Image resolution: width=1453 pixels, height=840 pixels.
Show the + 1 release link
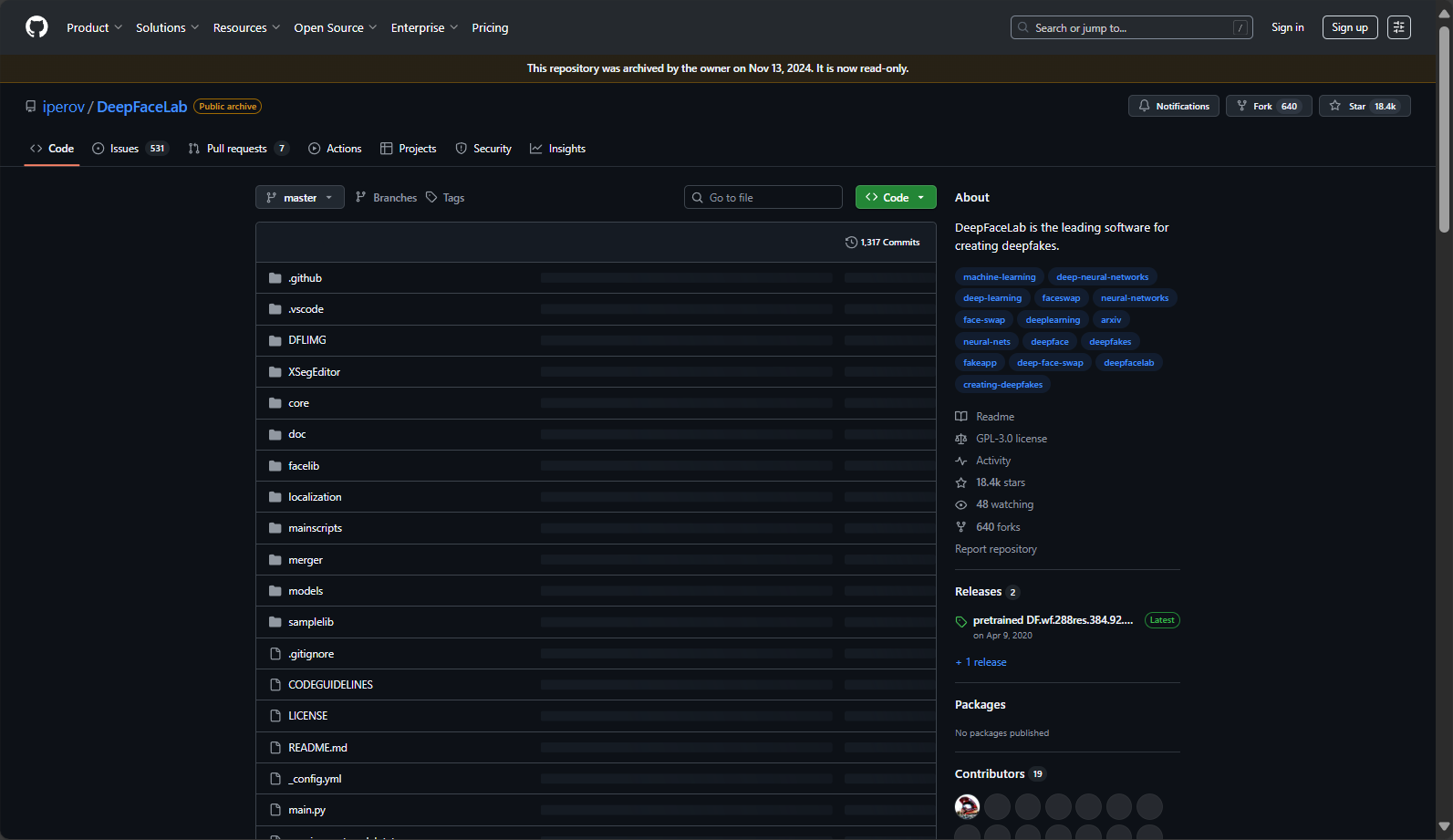[981, 662]
